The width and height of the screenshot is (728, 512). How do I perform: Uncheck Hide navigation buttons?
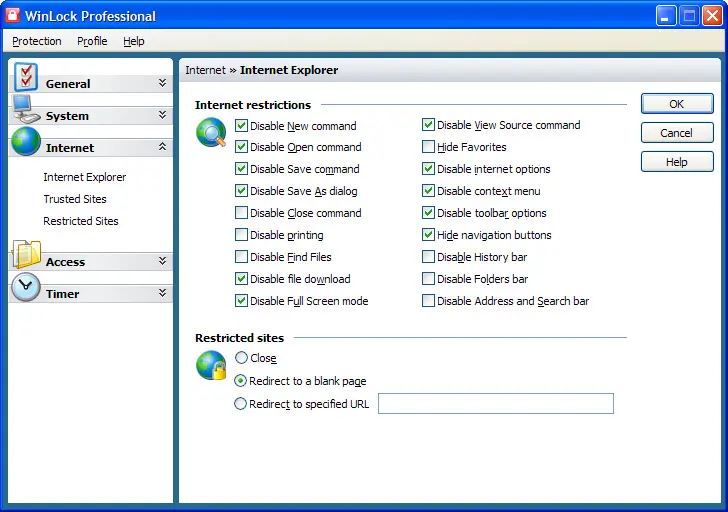click(428, 234)
